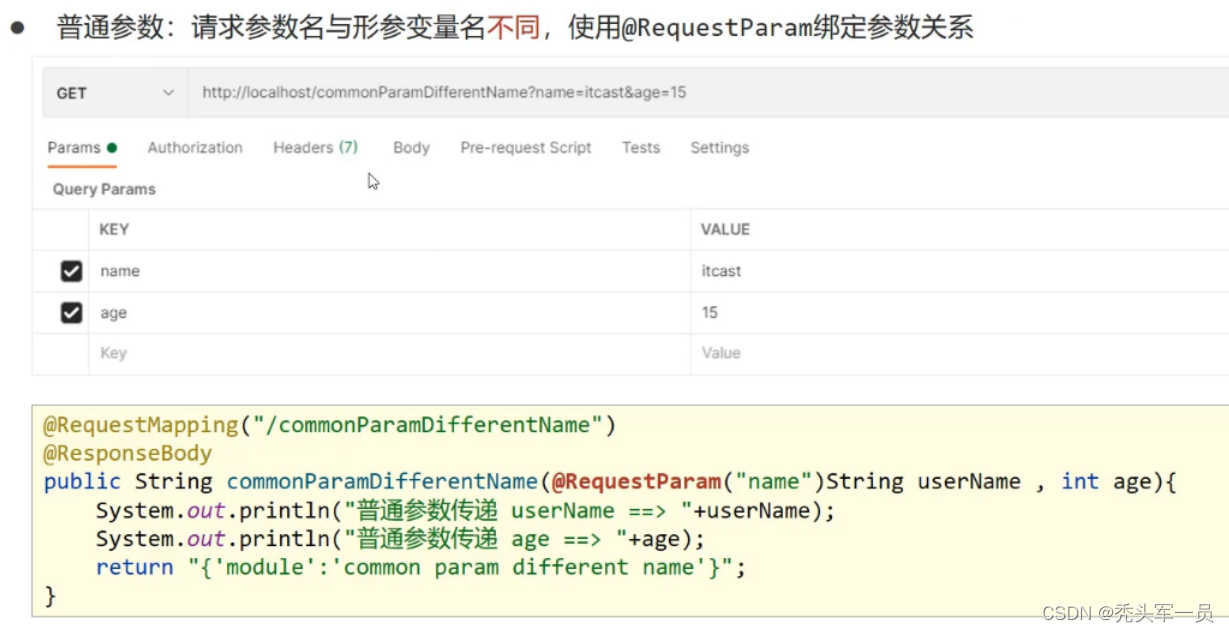Open the Pre-request Script tab

[x=526, y=148]
